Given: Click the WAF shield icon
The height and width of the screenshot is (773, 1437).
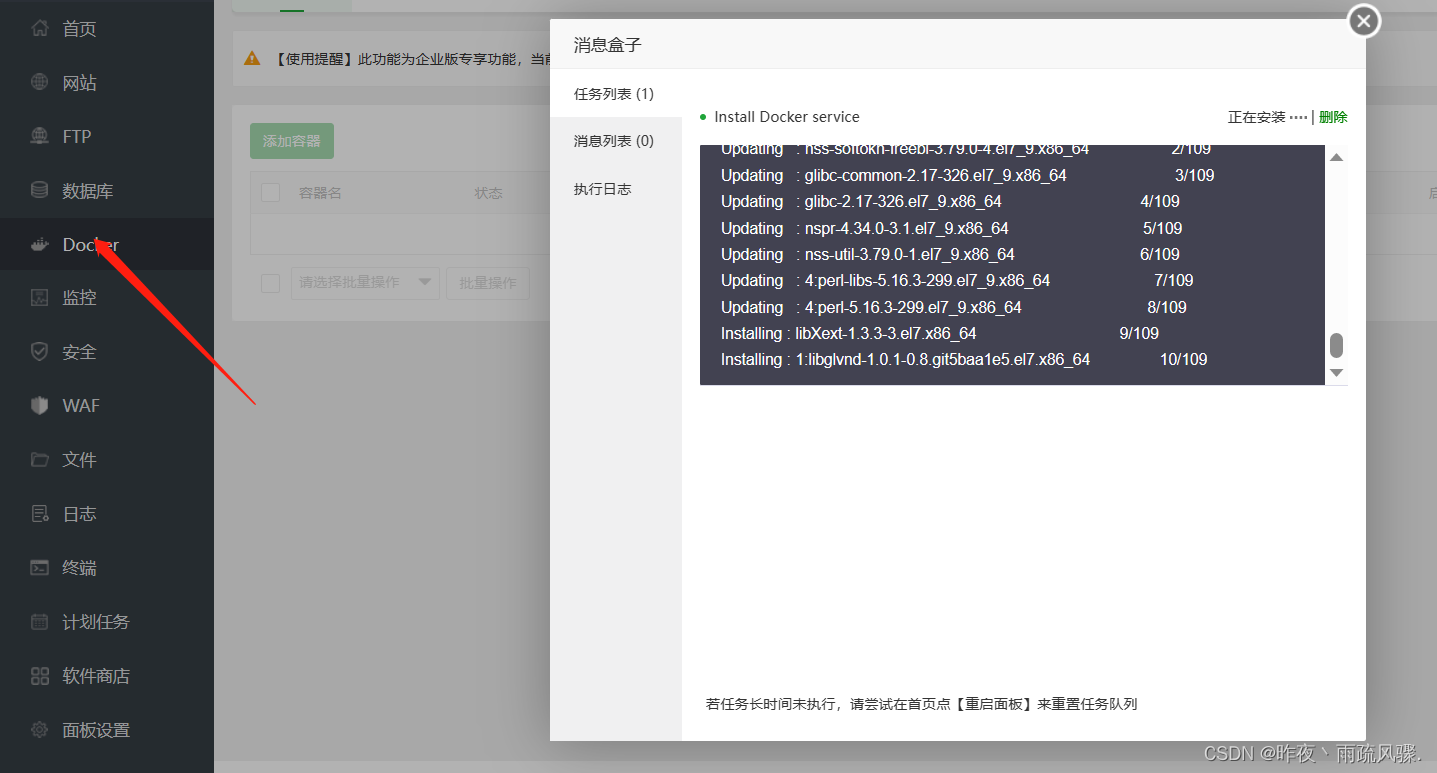Looking at the screenshot, I should coord(40,405).
